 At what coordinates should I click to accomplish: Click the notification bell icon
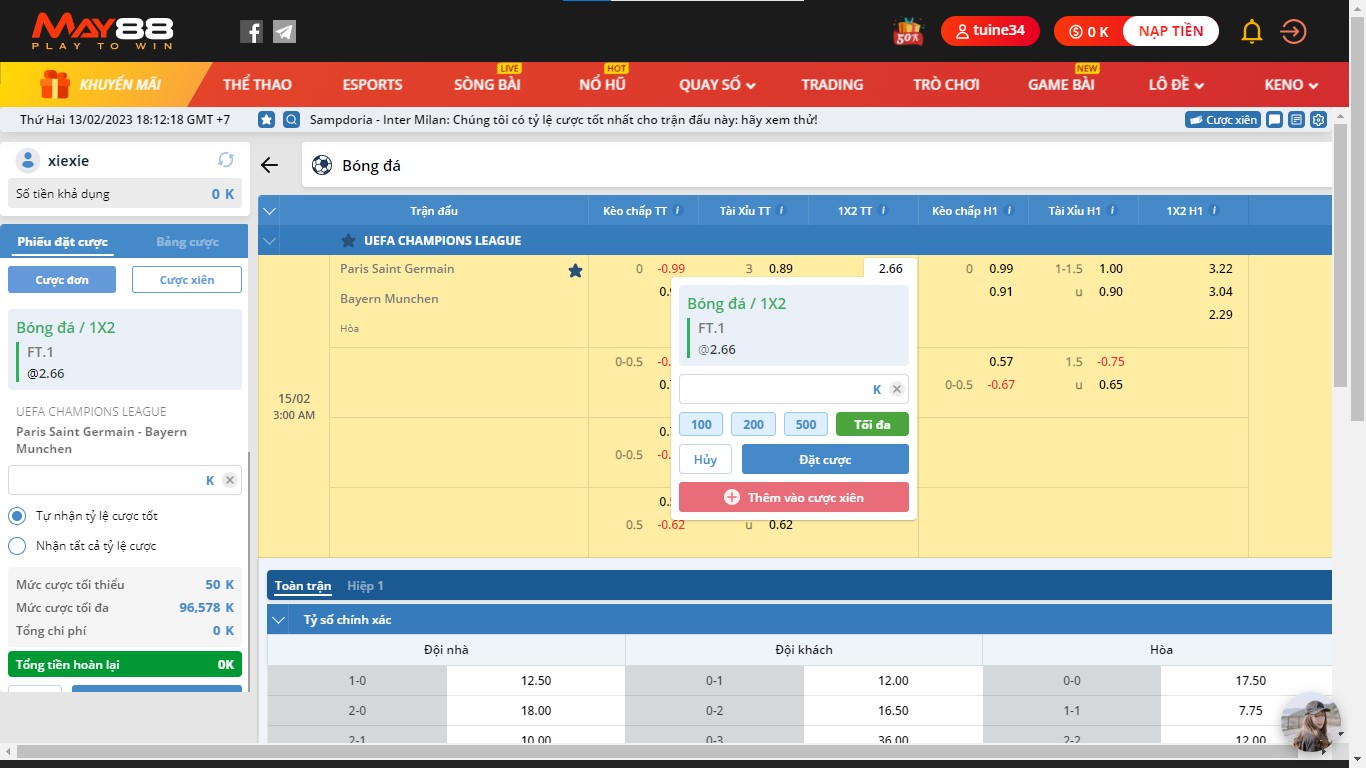tap(1251, 32)
